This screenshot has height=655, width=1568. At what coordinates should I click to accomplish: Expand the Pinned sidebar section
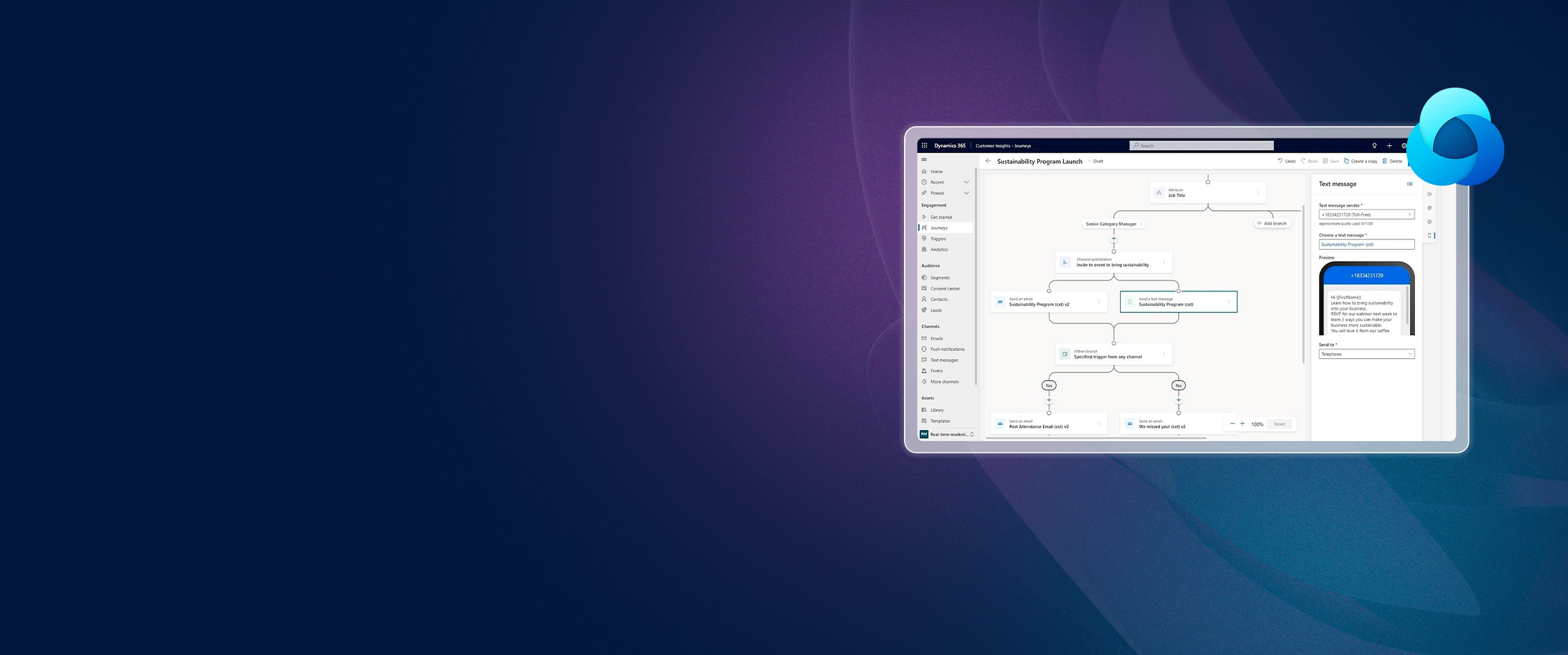[x=967, y=193]
